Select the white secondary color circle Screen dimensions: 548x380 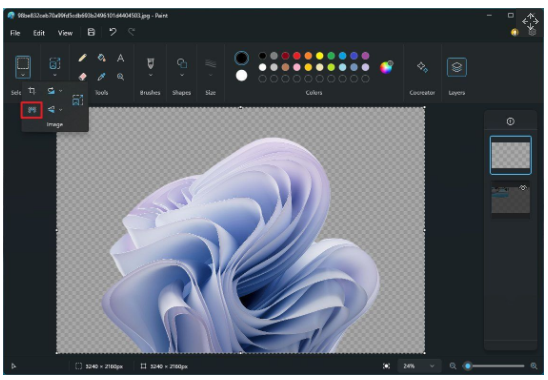241,76
